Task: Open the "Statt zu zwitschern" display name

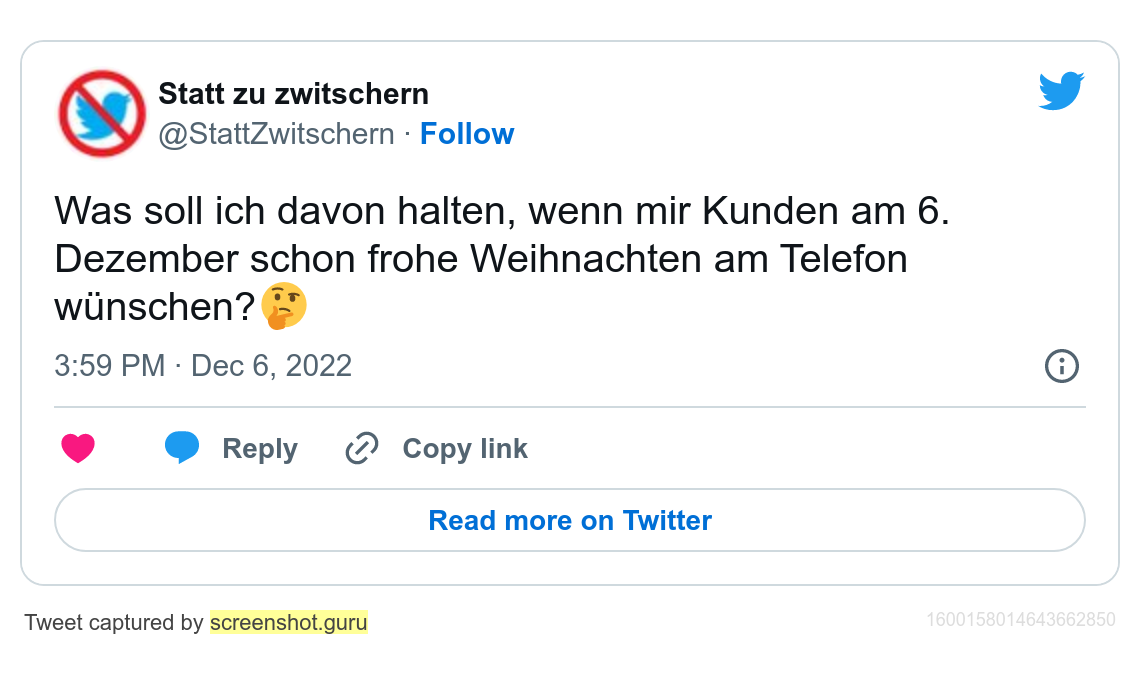Action: click(293, 94)
